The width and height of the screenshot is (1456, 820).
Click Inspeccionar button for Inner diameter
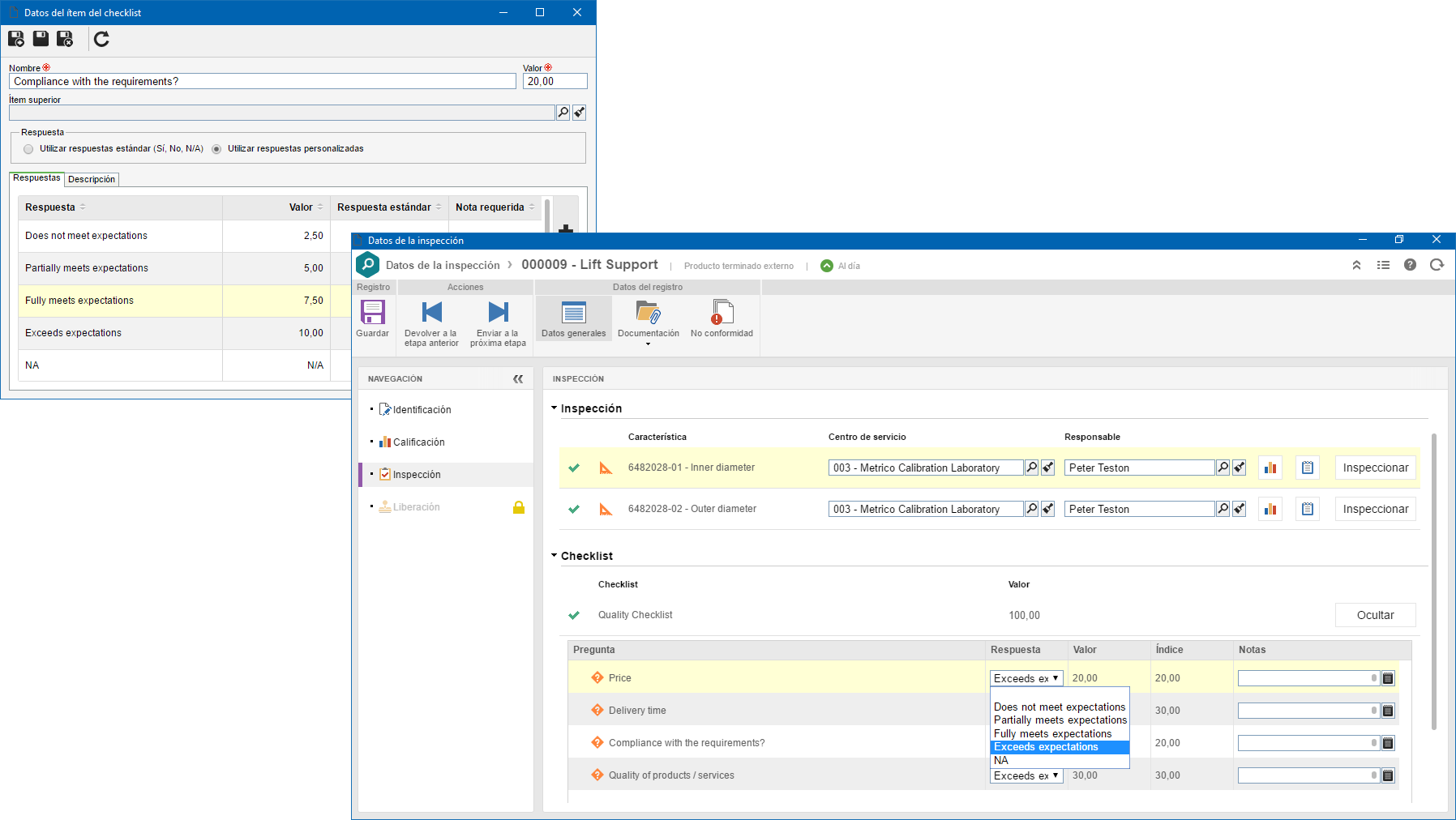click(1376, 468)
